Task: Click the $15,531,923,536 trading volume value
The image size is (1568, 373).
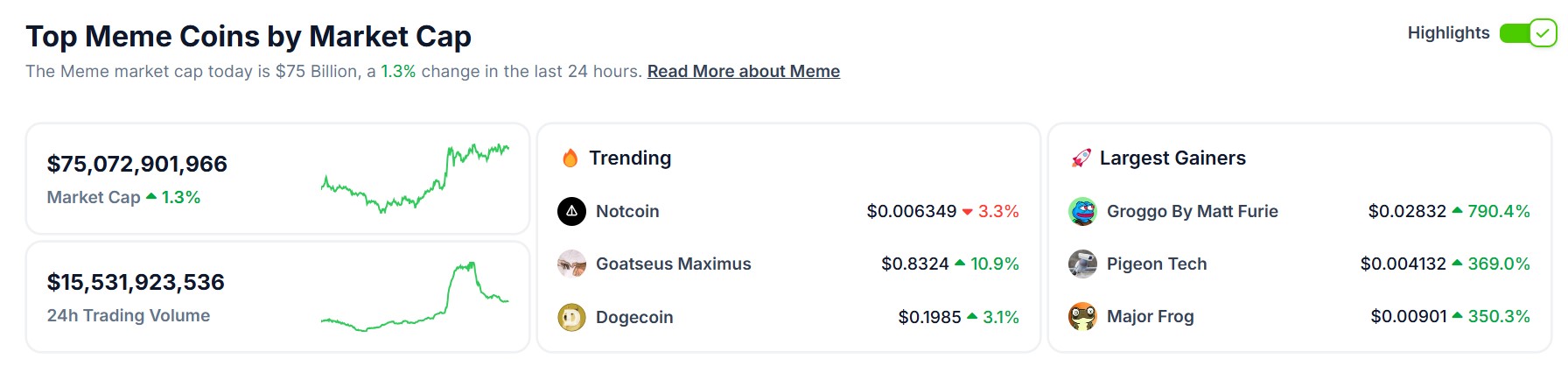Action: [136, 282]
